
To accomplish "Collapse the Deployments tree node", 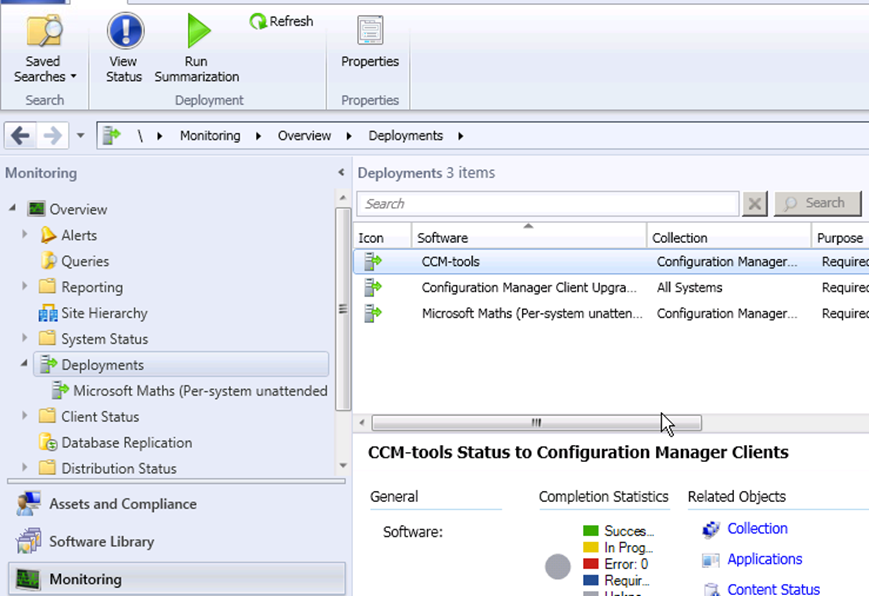I will click(x=24, y=364).
